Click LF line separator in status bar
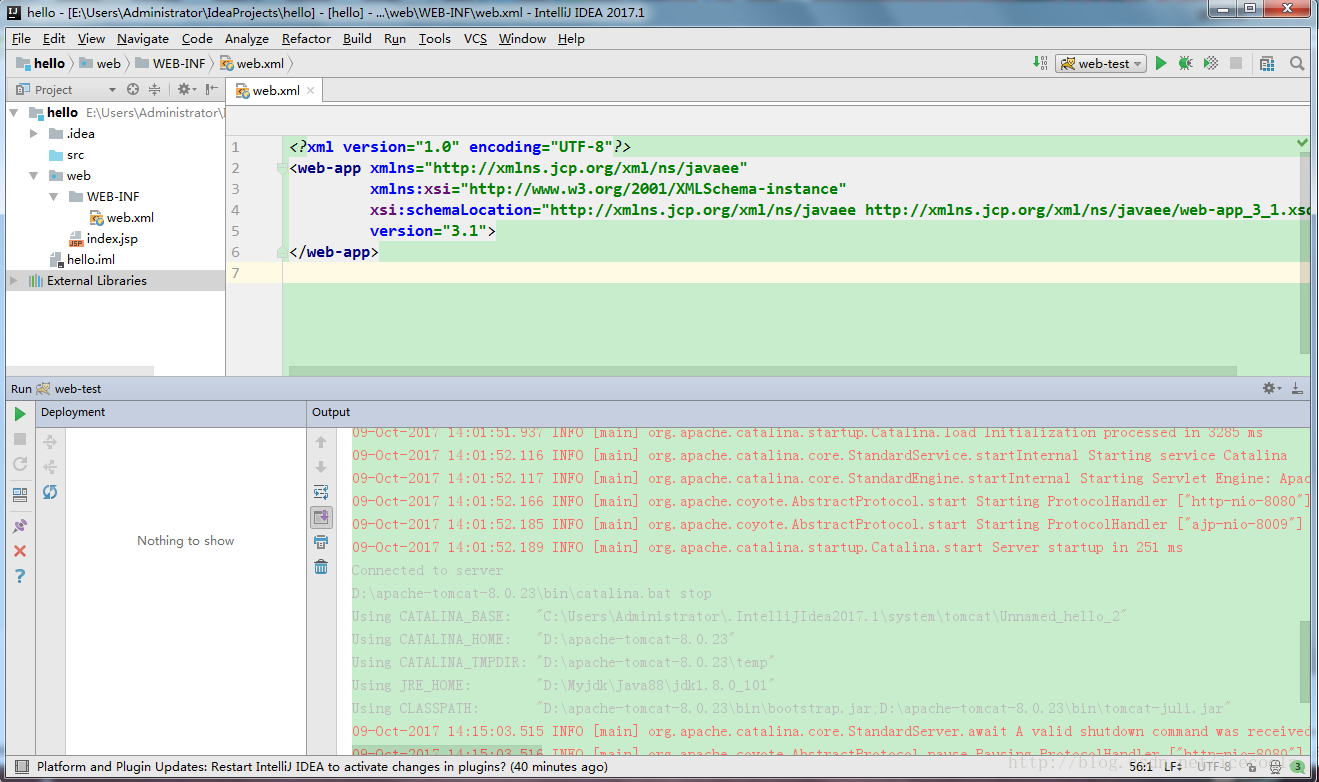Screen dimensions: 1319x782 click(1173, 767)
